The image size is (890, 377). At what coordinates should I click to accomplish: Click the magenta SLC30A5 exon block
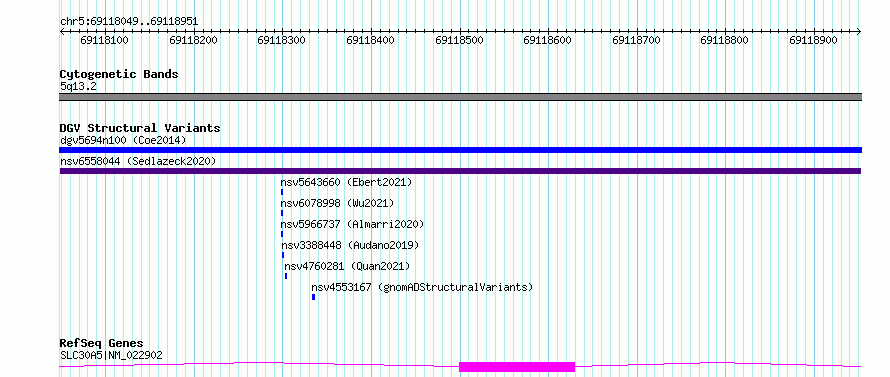[517, 367]
